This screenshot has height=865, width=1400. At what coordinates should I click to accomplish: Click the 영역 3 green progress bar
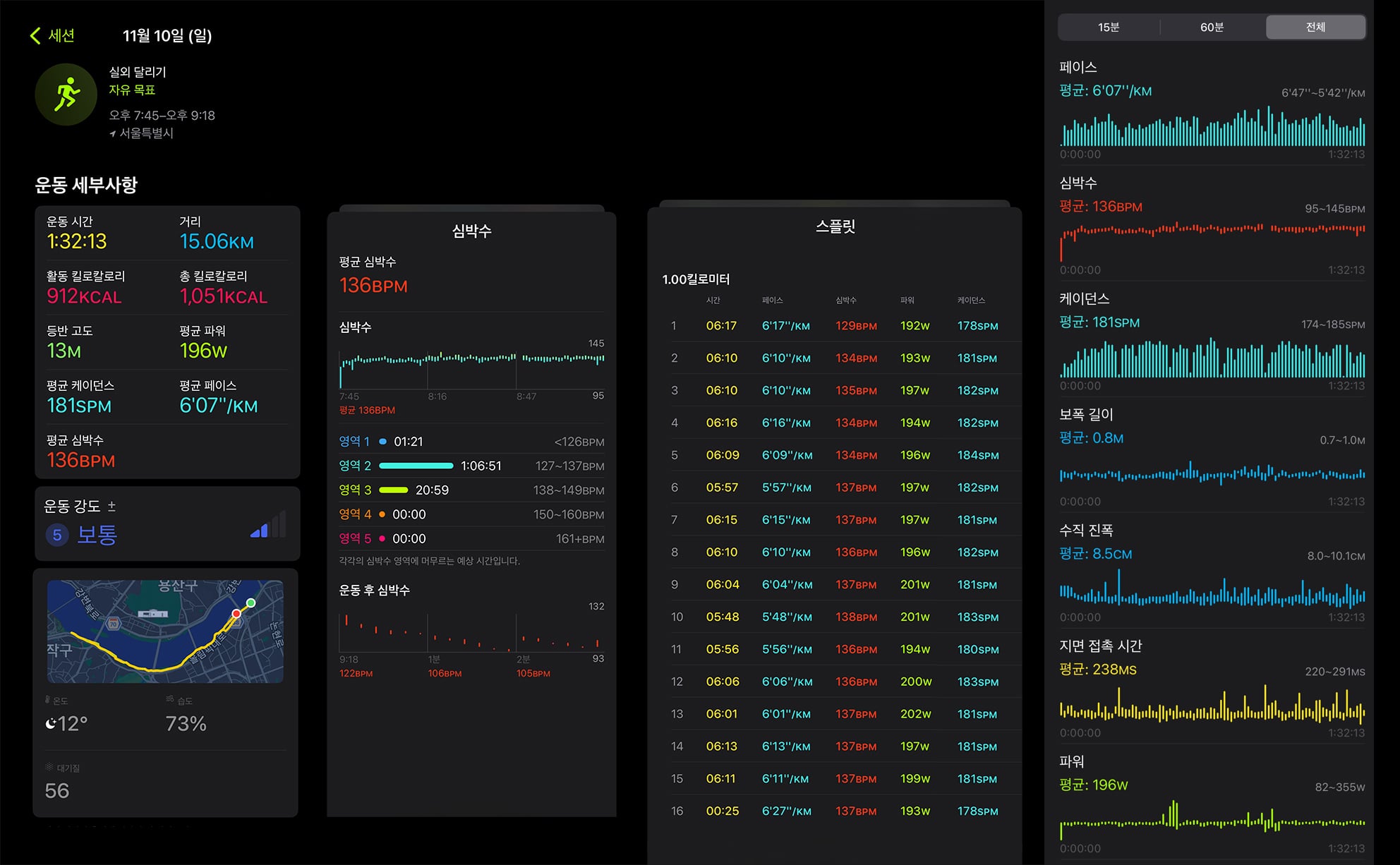tap(394, 490)
